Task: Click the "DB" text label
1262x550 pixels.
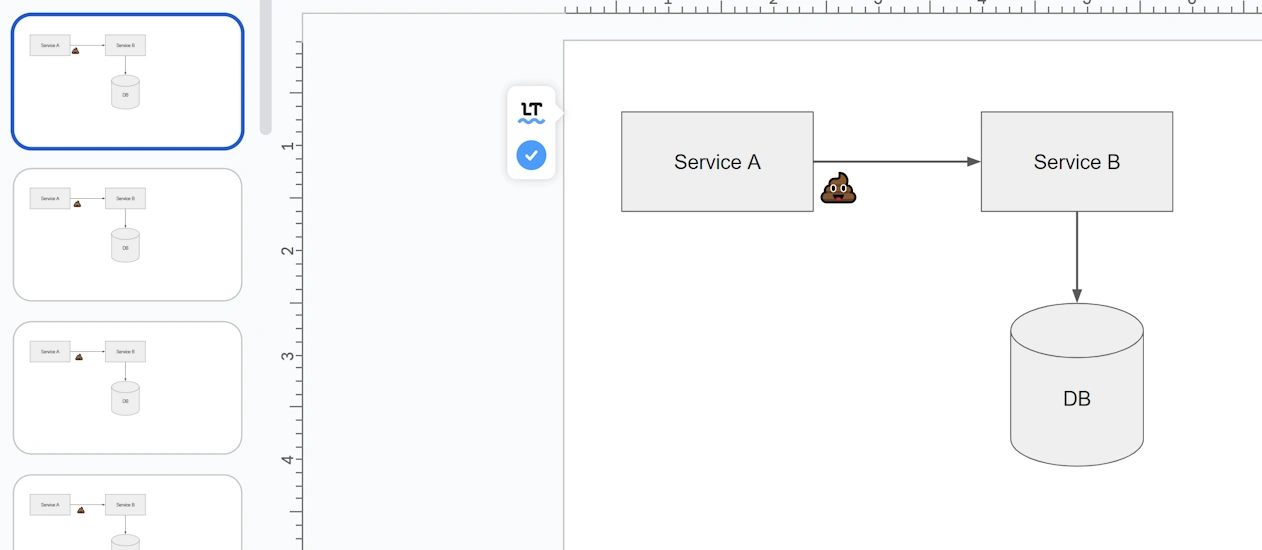Action: pyautogui.click(x=1076, y=399)
